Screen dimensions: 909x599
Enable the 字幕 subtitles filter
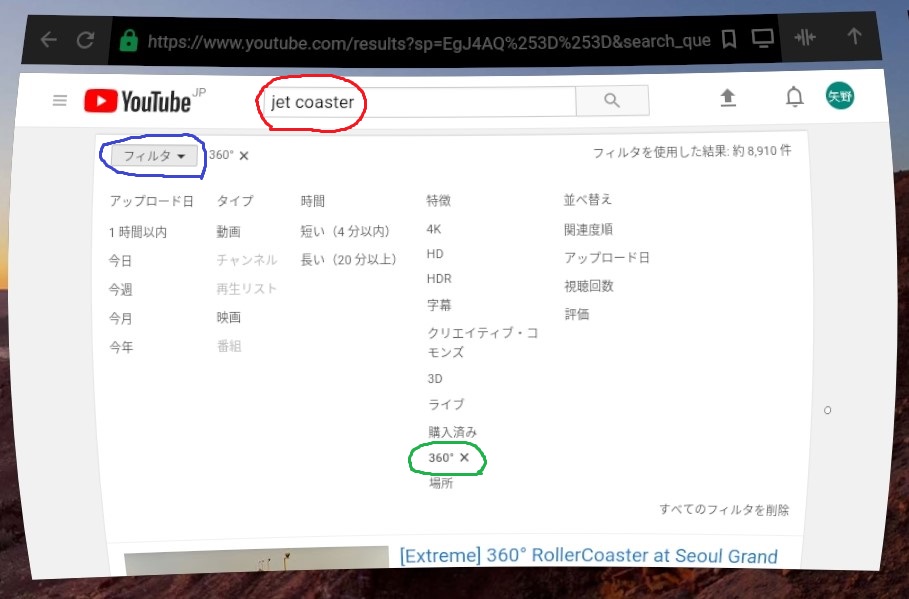[x=439, y=305]
